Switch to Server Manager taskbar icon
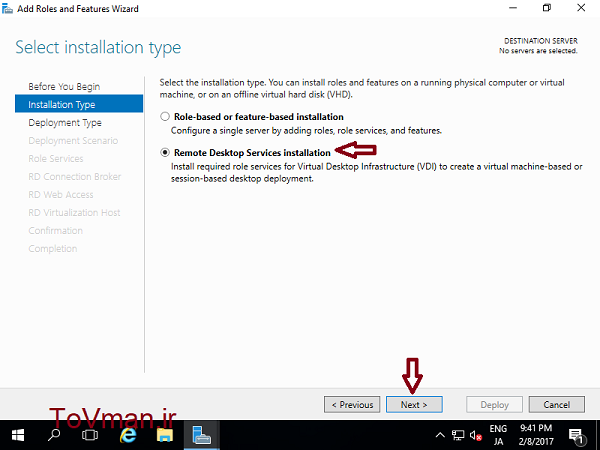600x450 pixels. pyautogui.click(x=202, y=435)
